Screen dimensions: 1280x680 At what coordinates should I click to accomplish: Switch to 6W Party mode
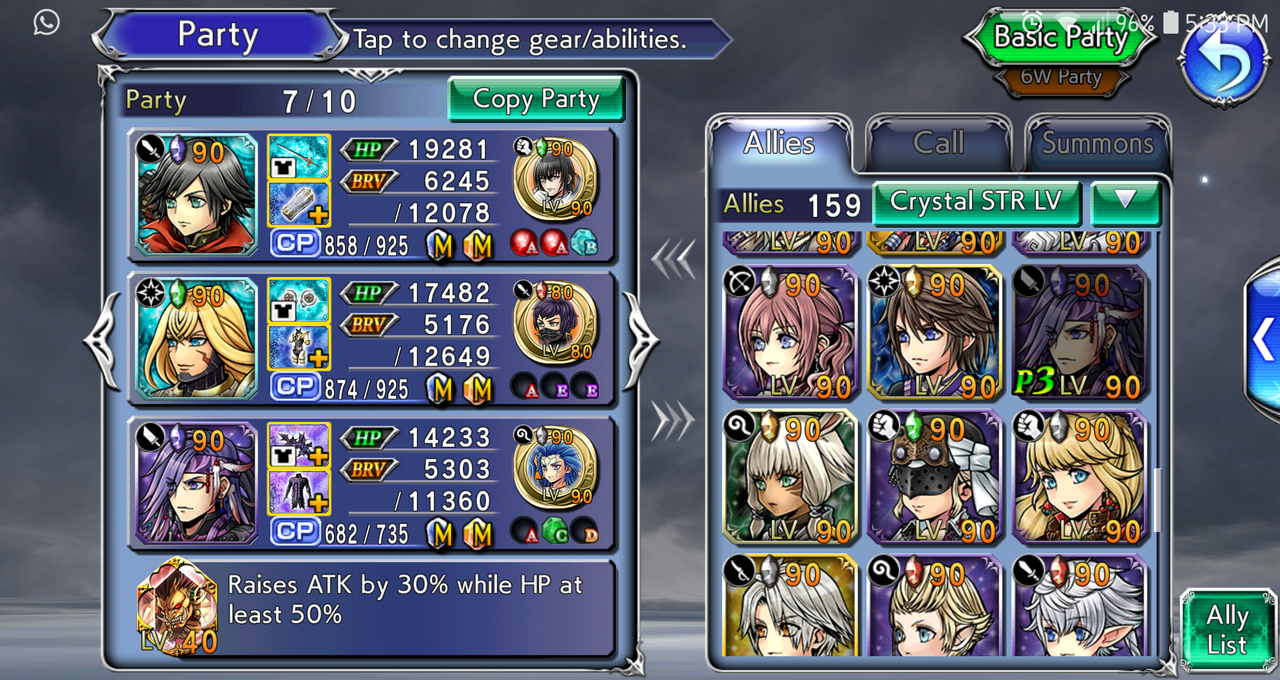coord(1060,78)
